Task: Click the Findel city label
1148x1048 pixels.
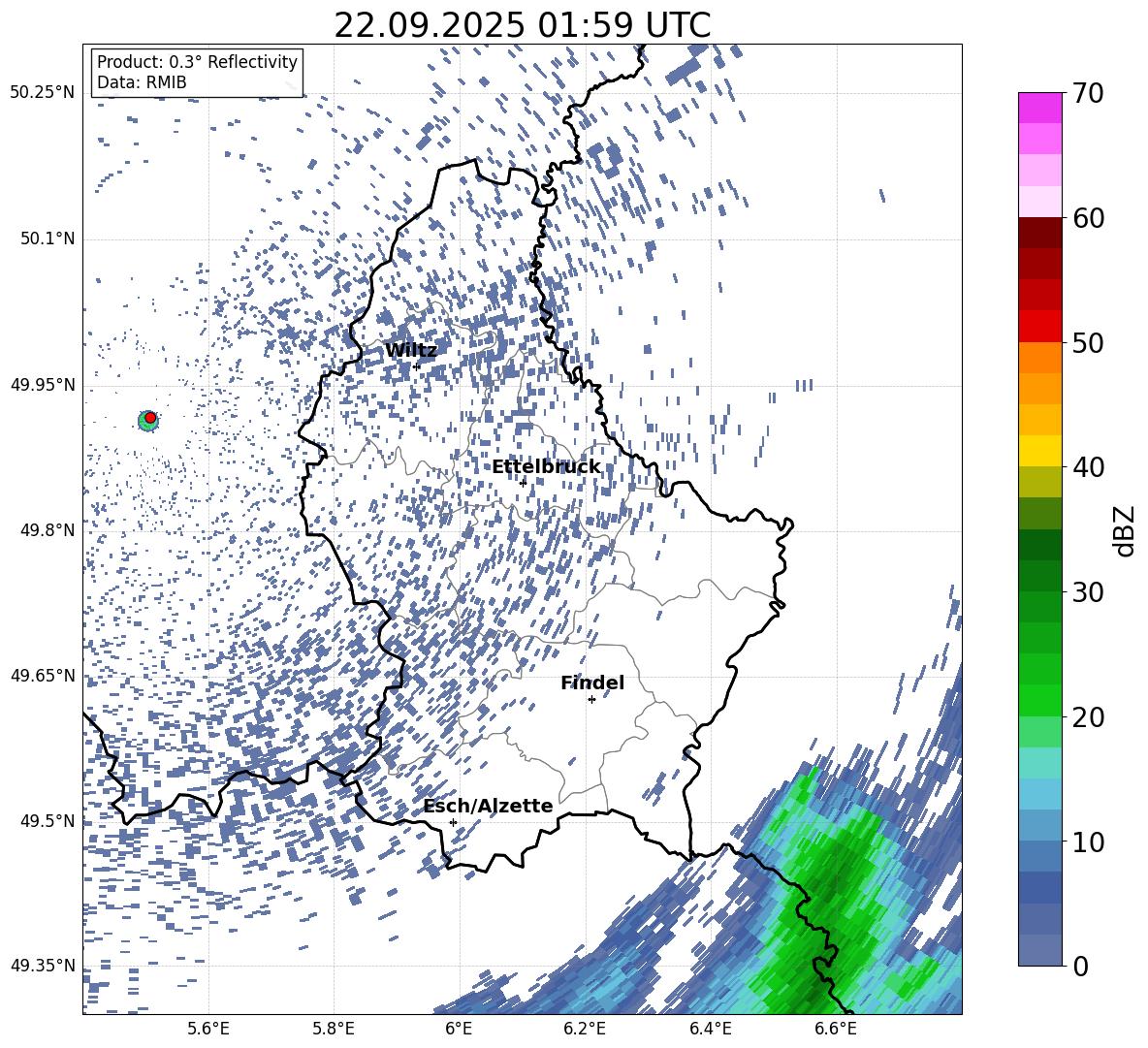Action: pos(592,683)
